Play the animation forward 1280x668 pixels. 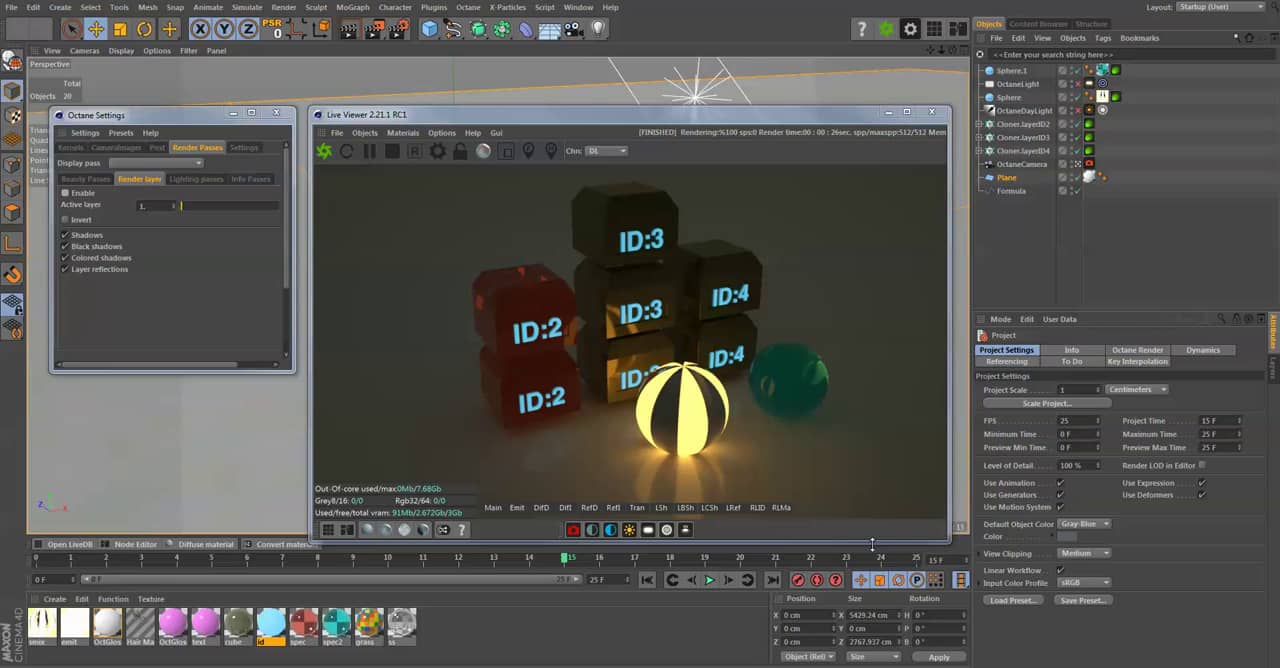(x=709, y=580)
